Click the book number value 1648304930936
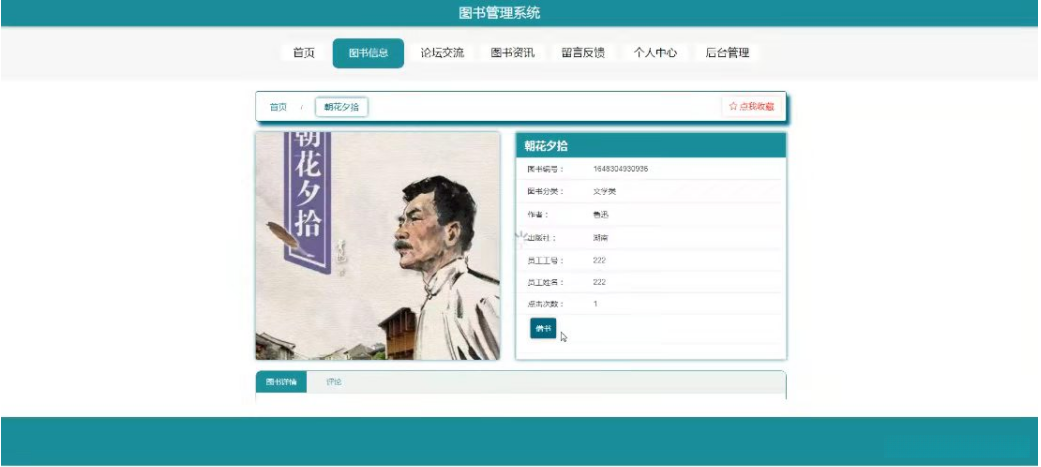Viewport: 1041px width, 467px height. [x=620, y=169]
